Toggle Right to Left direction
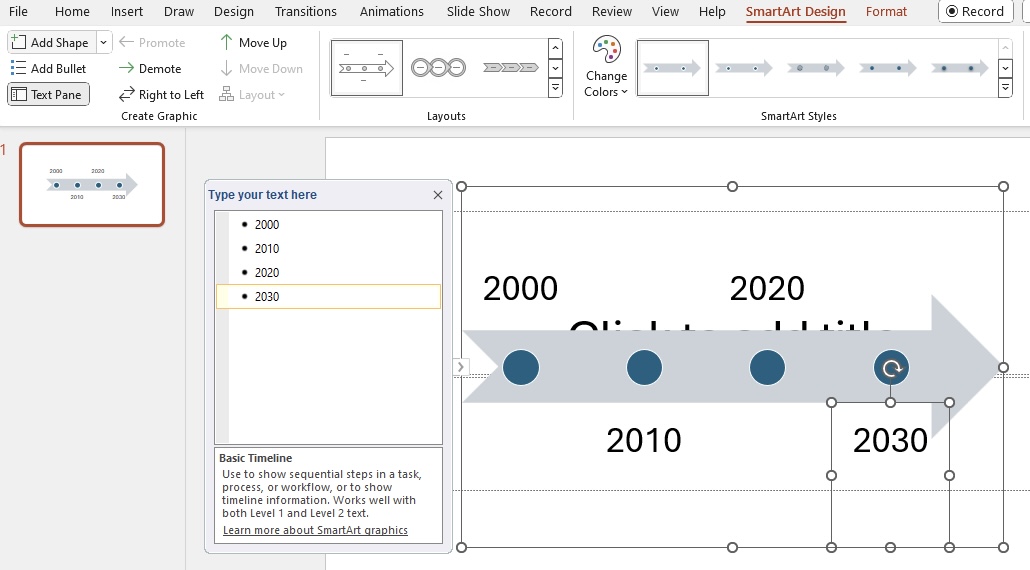 (162, 95)
